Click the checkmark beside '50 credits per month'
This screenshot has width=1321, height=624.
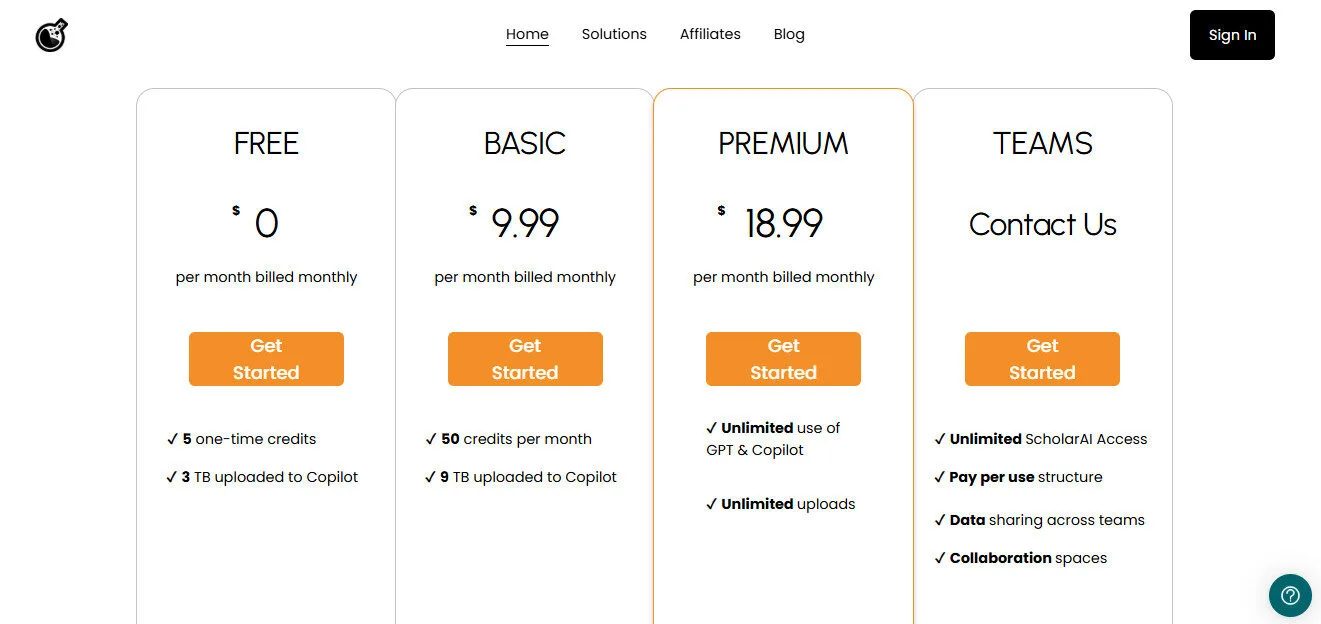click(431, 439)
